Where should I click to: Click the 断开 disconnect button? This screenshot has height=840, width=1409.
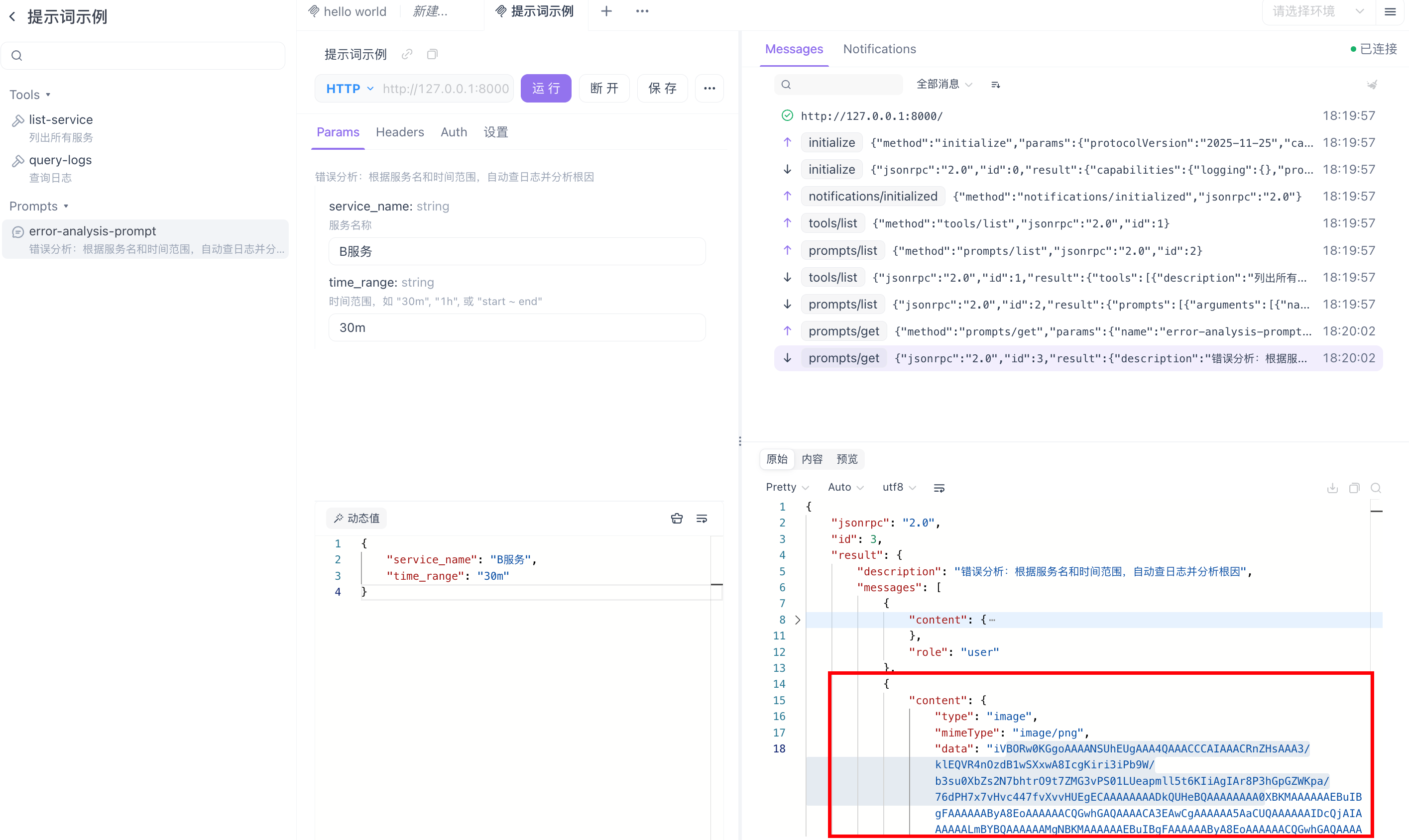coord(604,88)
